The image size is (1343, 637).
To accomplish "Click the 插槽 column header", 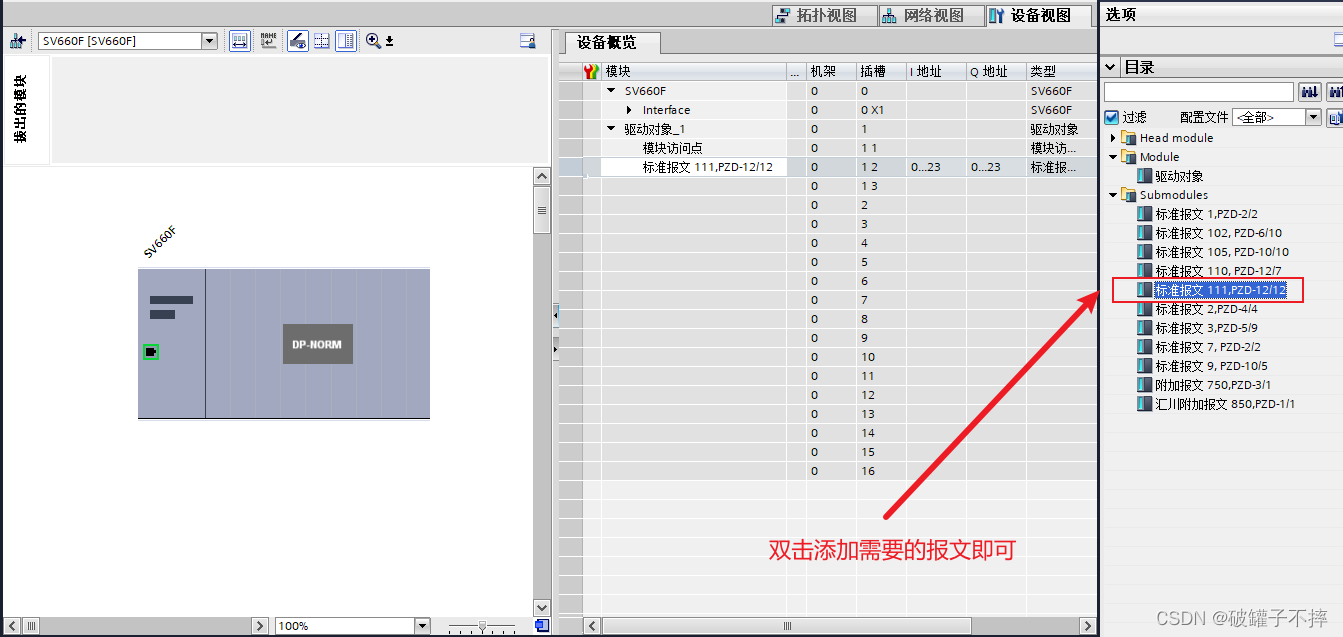I will coord(881,71).
